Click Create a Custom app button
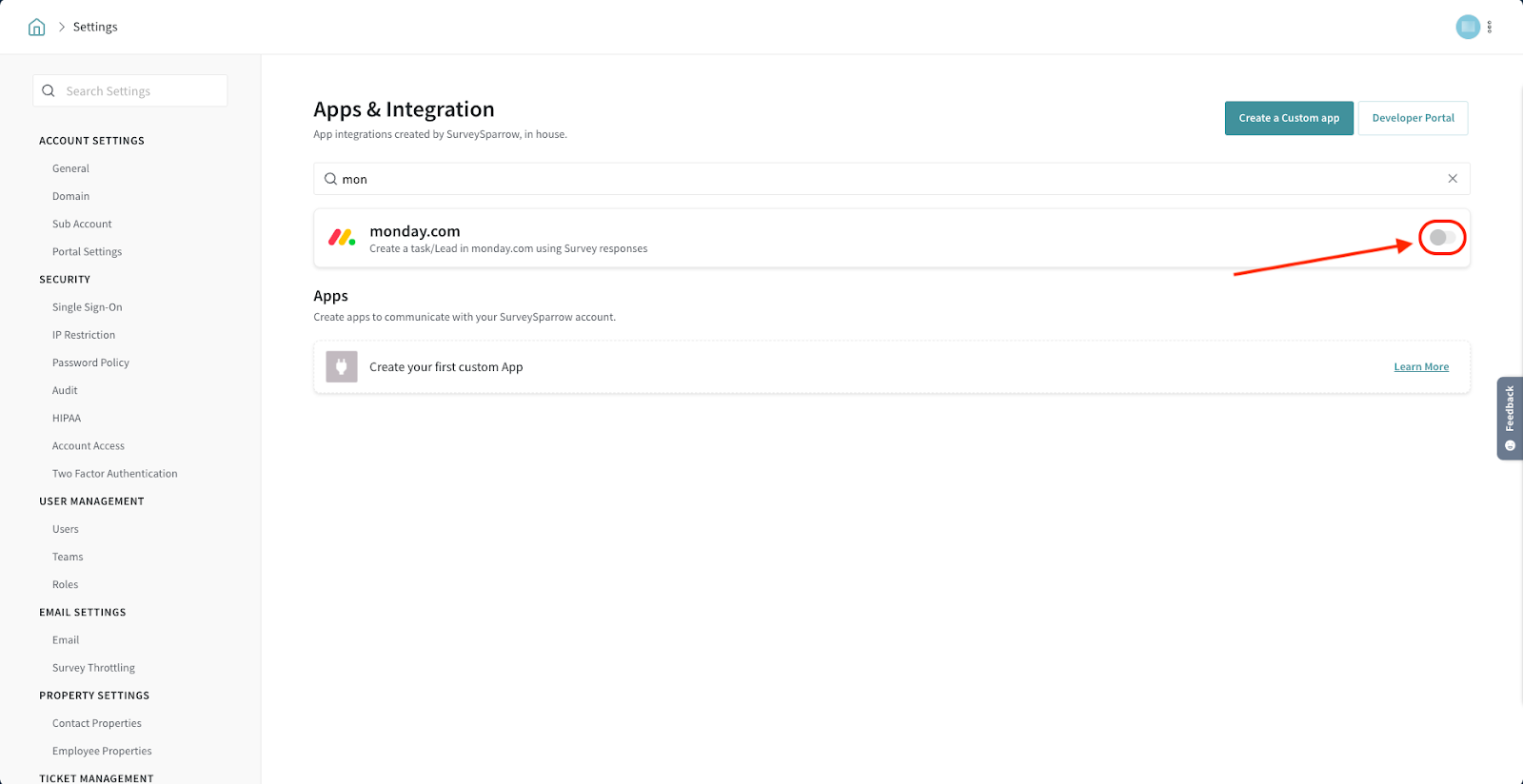The height and width of the screenshot is (784, 1523). click(x=1288, y=118)
